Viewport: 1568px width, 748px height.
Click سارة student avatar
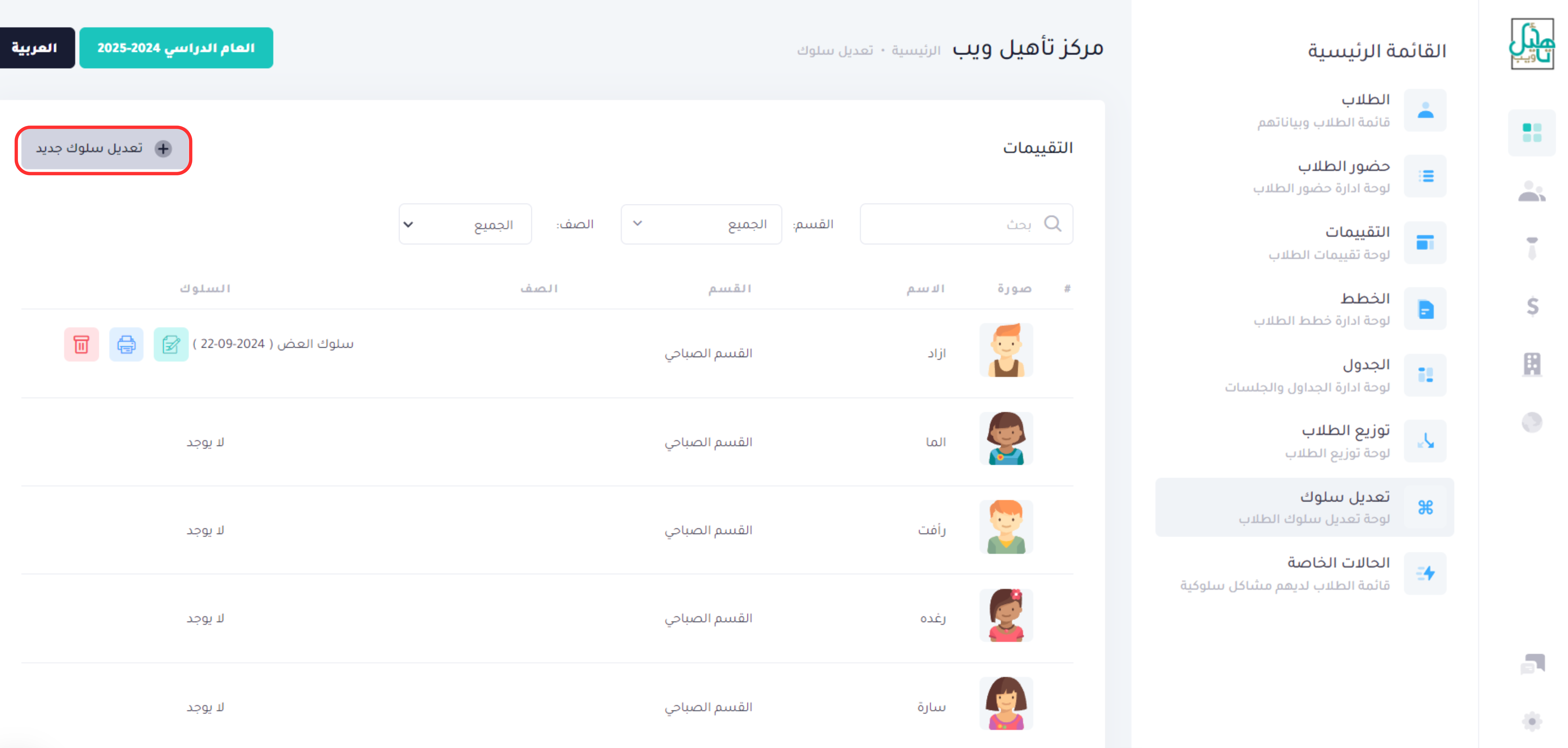click(1006, 704)
